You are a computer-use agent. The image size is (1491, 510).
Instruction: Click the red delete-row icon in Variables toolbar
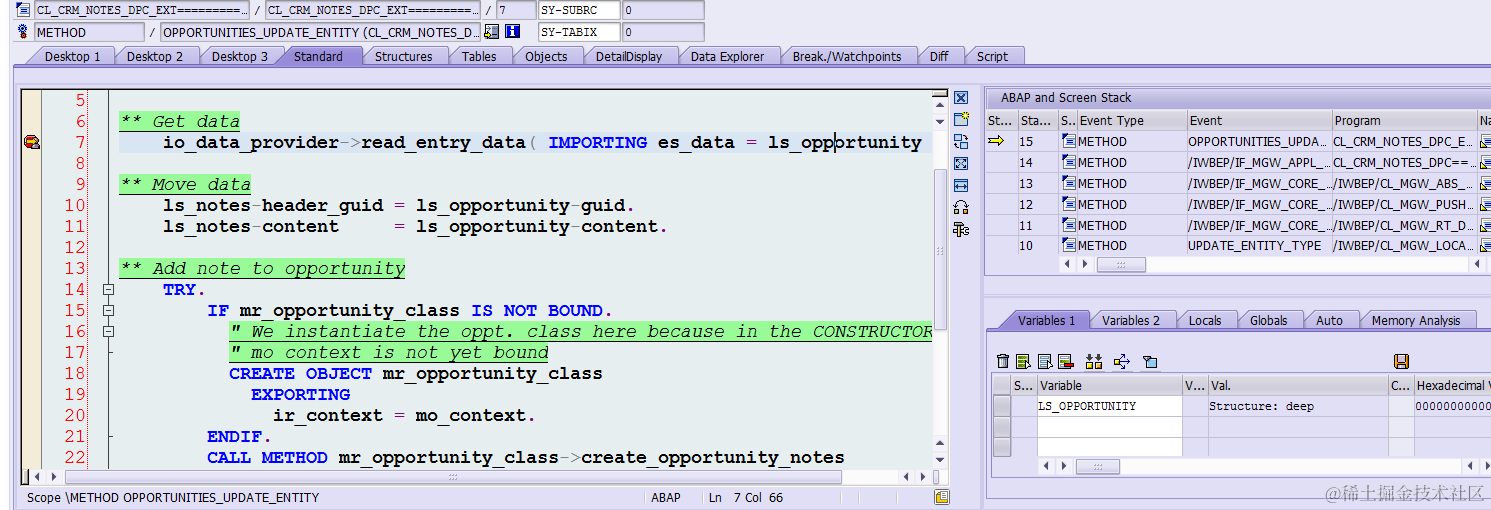(1065, 361)
